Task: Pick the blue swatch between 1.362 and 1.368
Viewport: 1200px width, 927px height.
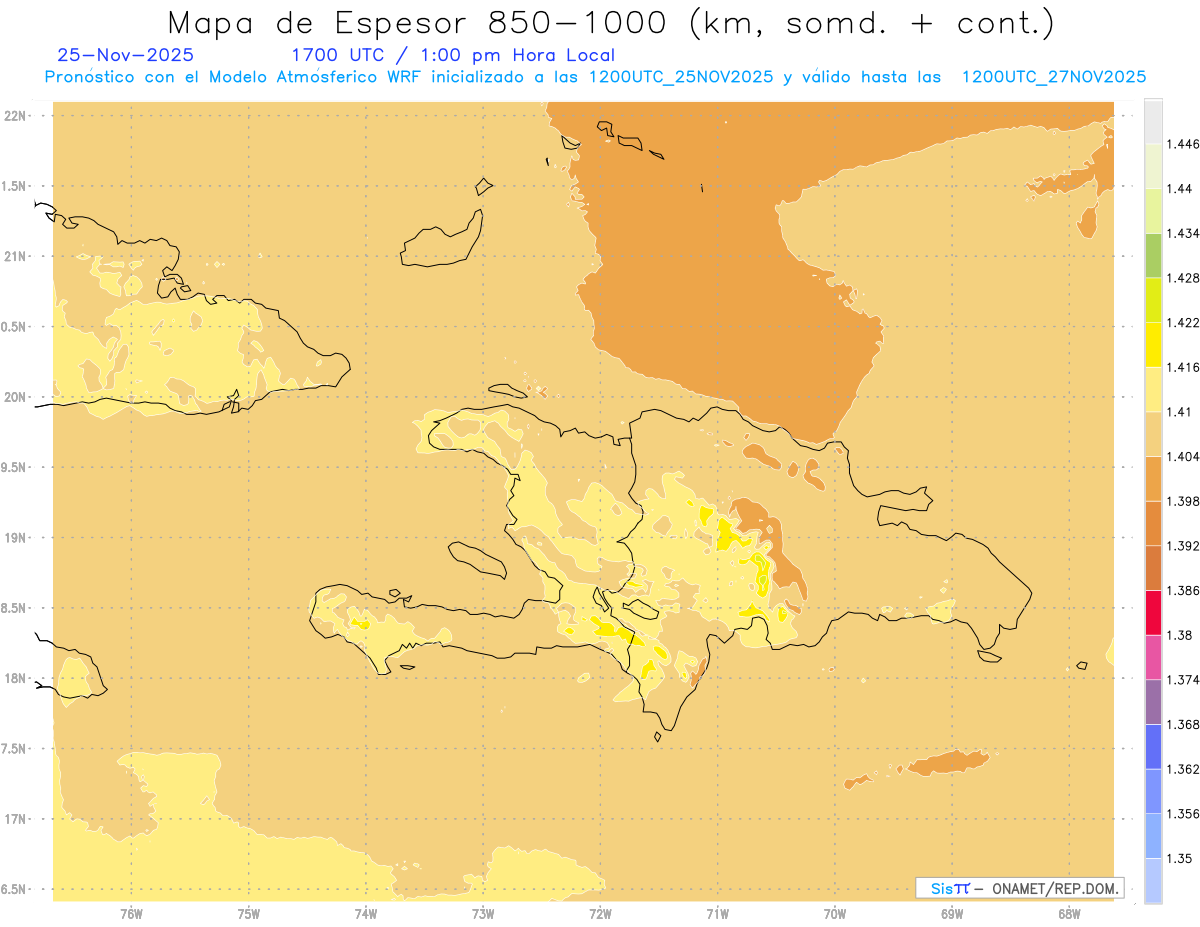Action: coord(1153,747)
